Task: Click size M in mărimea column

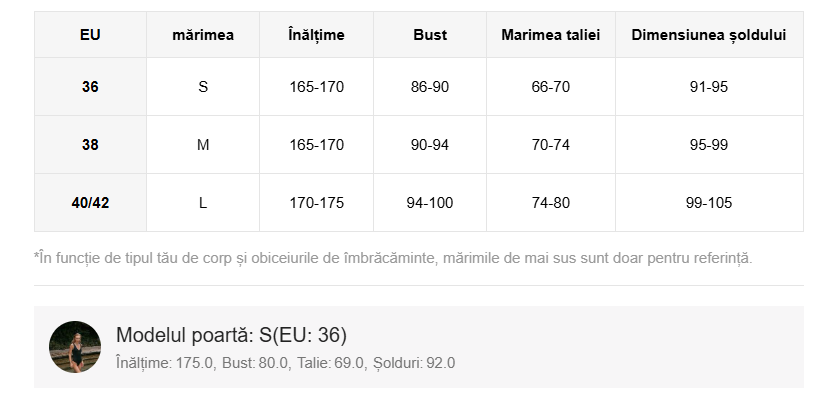Action: (203, 145)
